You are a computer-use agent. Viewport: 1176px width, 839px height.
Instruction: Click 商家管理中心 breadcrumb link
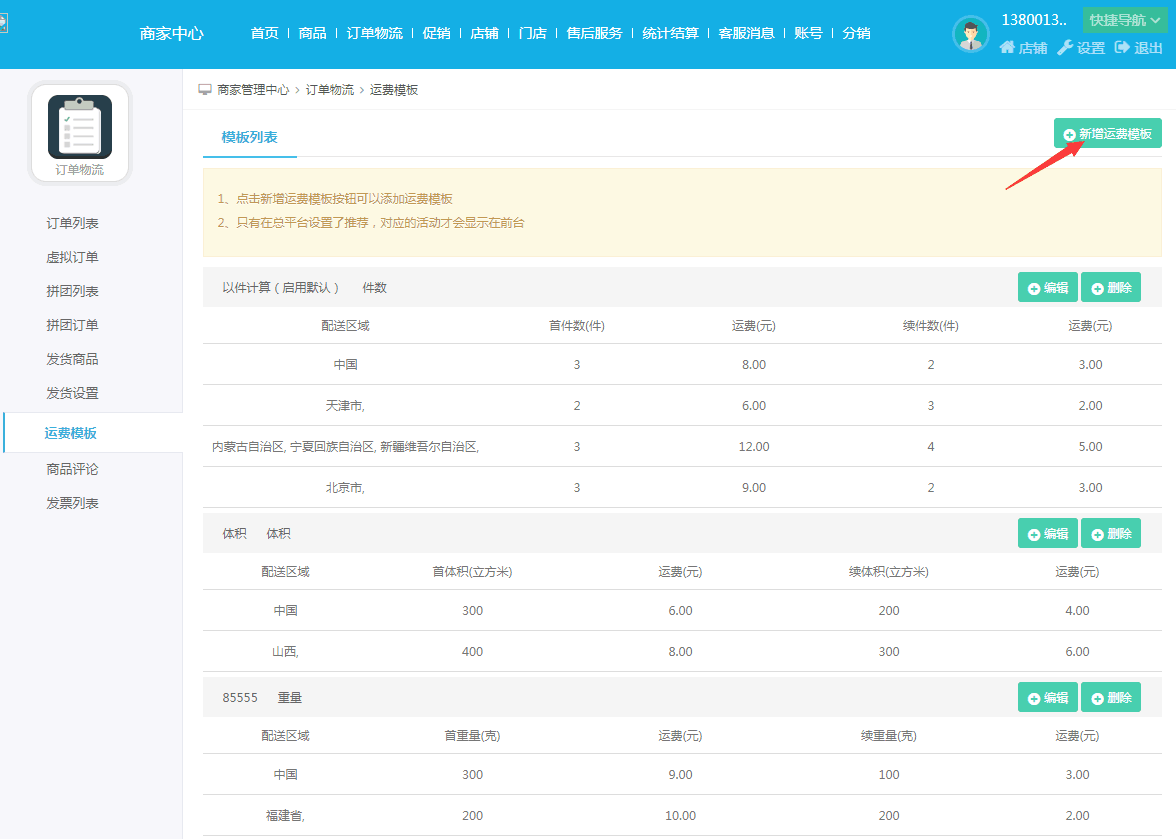coord(252,90)
